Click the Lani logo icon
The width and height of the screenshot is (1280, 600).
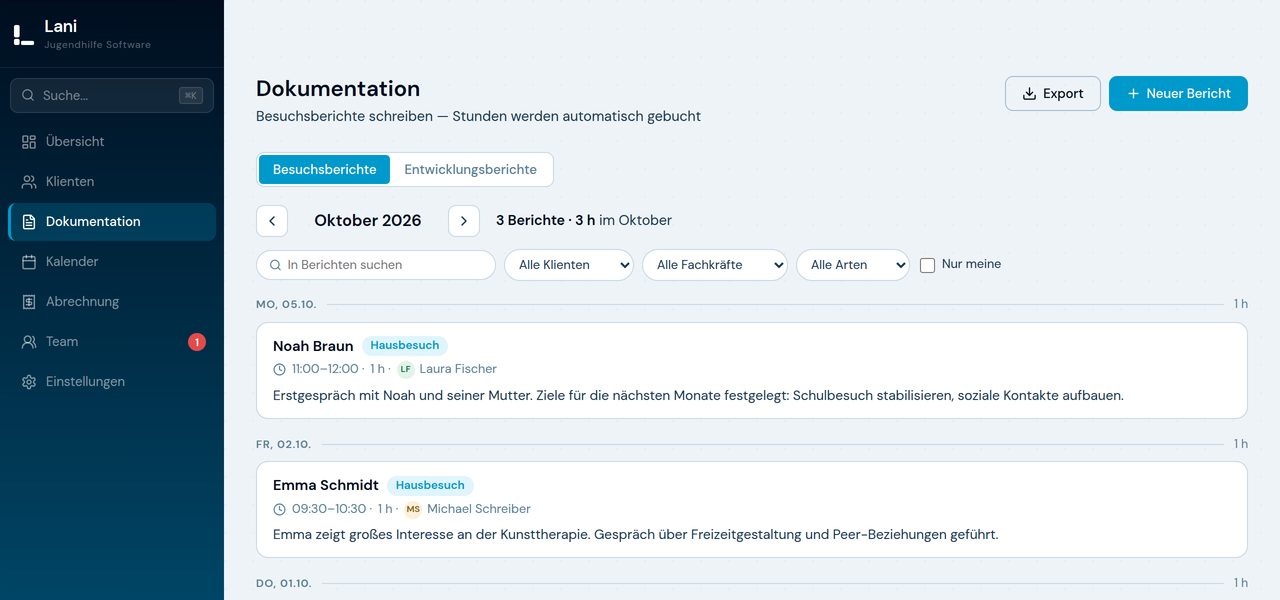23,35
